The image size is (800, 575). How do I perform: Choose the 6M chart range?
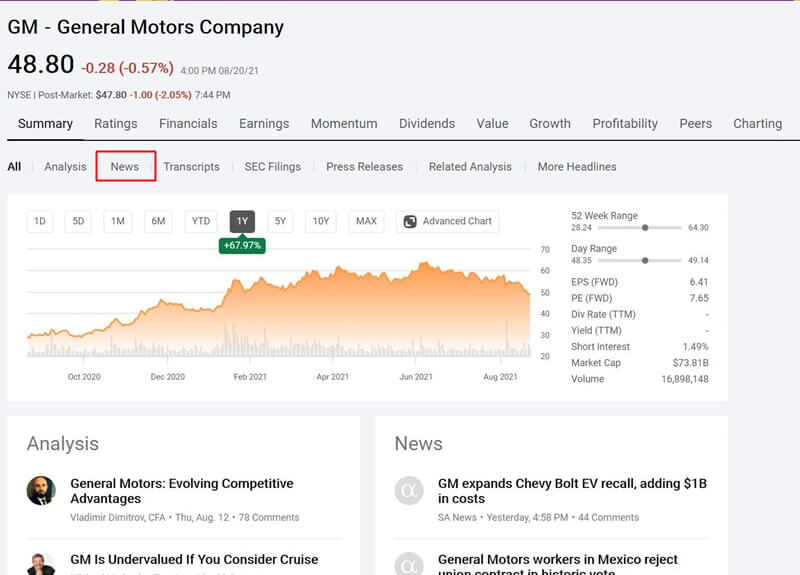coord(158,221)
